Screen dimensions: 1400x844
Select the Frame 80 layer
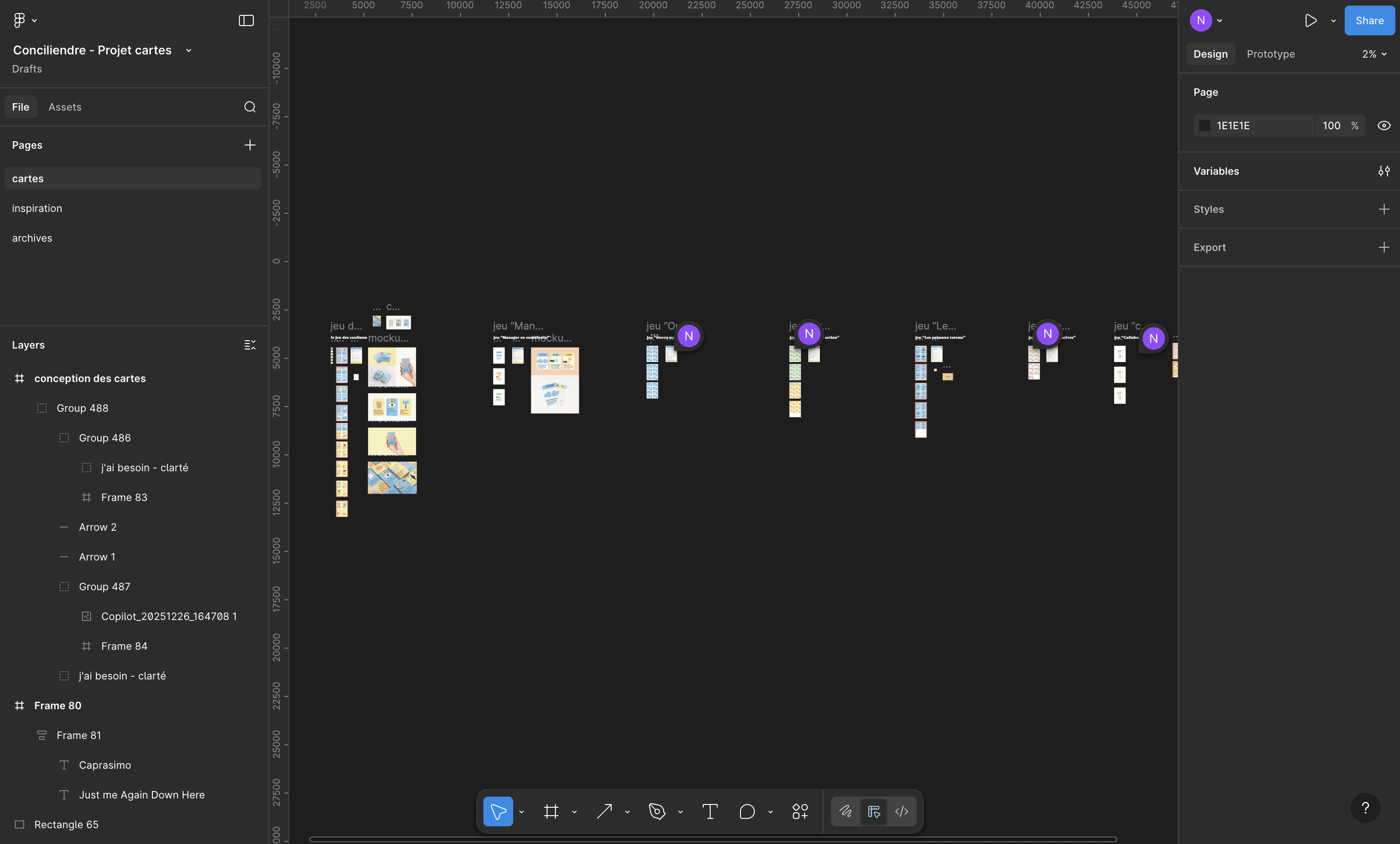coord(57,706)
